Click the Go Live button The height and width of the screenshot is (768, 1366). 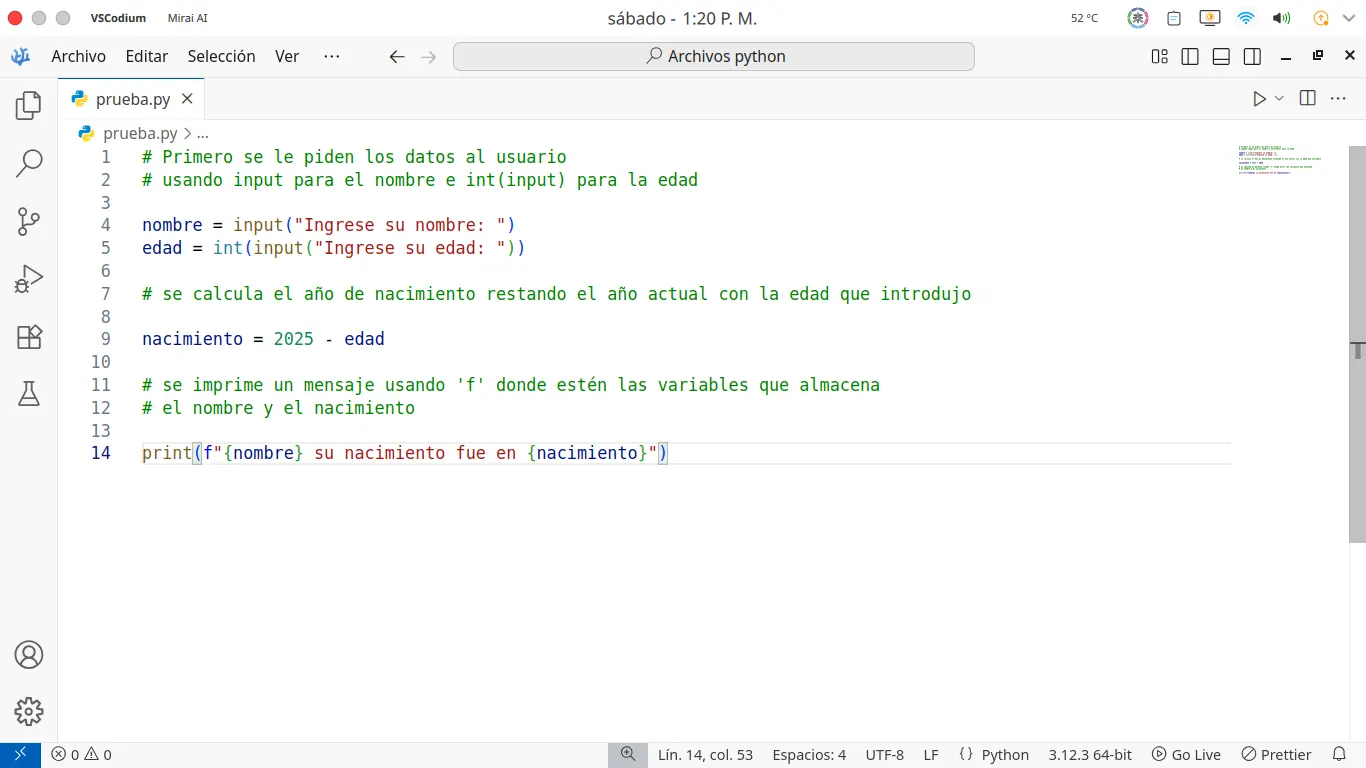[1186, 755]
